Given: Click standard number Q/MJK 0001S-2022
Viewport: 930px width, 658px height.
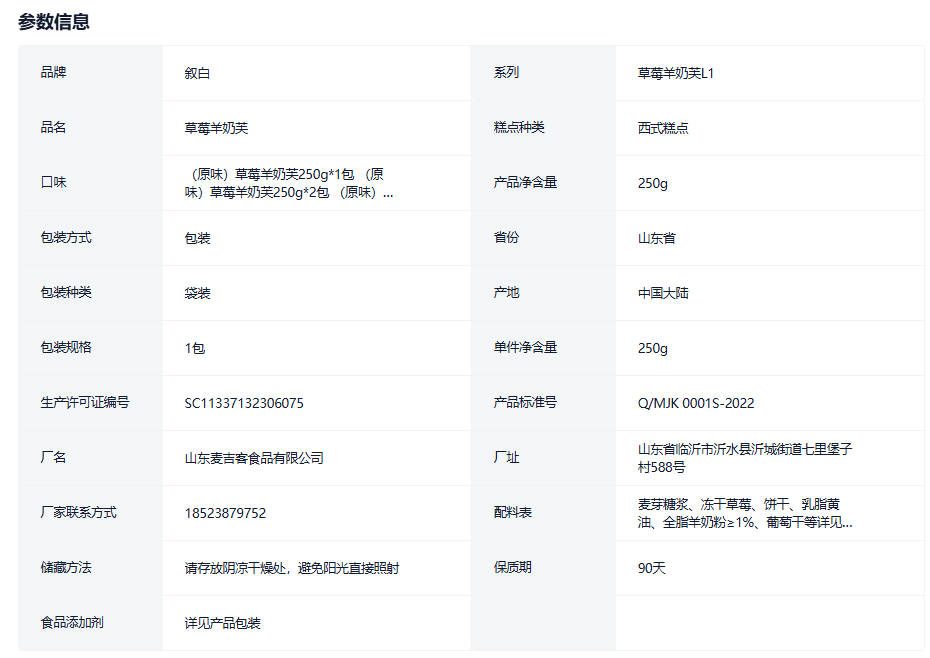Looking at the screenshot, I should 696,403.
